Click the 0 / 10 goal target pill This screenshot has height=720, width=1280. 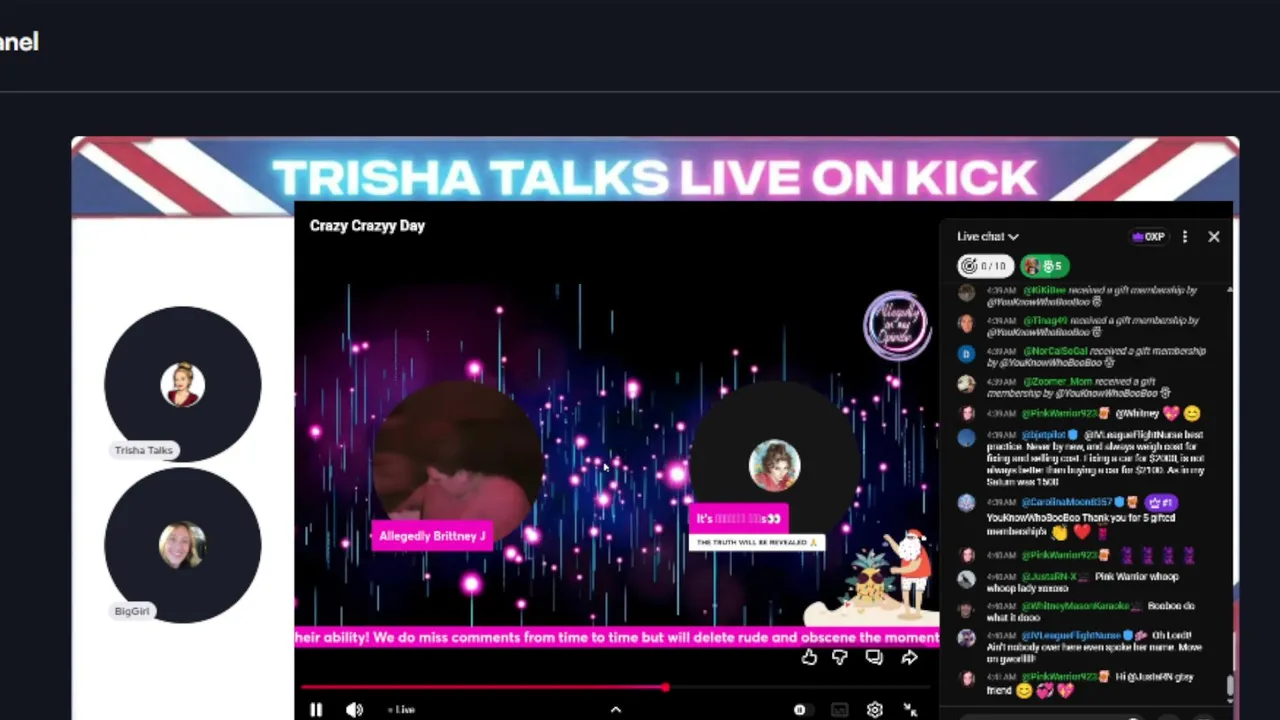985,266
